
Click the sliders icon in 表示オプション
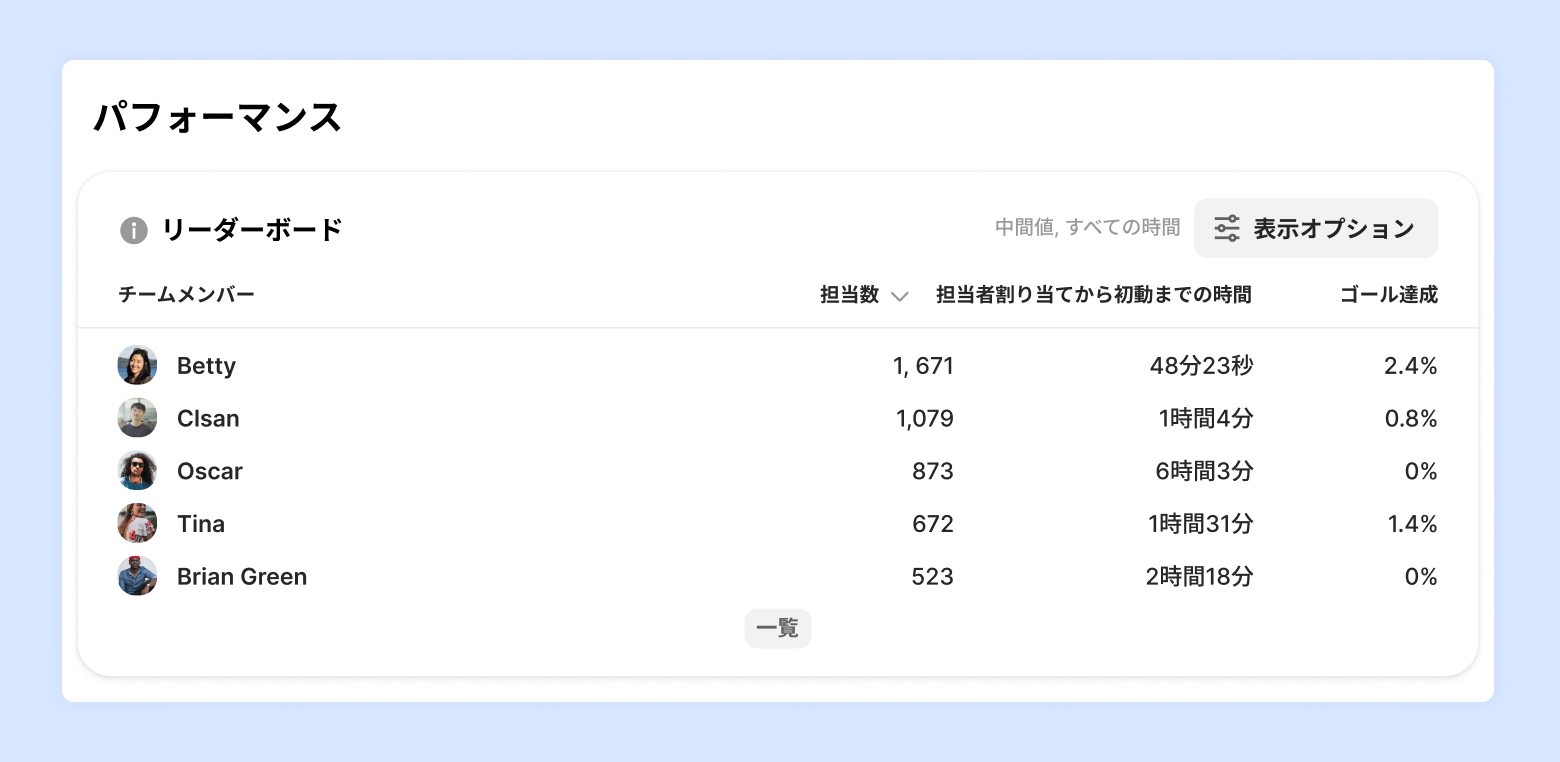tap(1227, 229)
